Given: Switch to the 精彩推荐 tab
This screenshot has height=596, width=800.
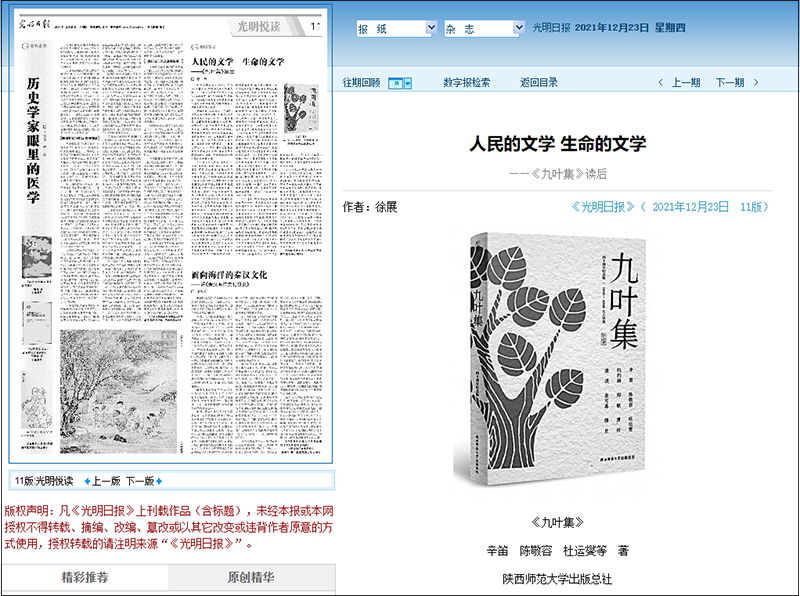Looking at the screenshot, I should coord(85,578).
